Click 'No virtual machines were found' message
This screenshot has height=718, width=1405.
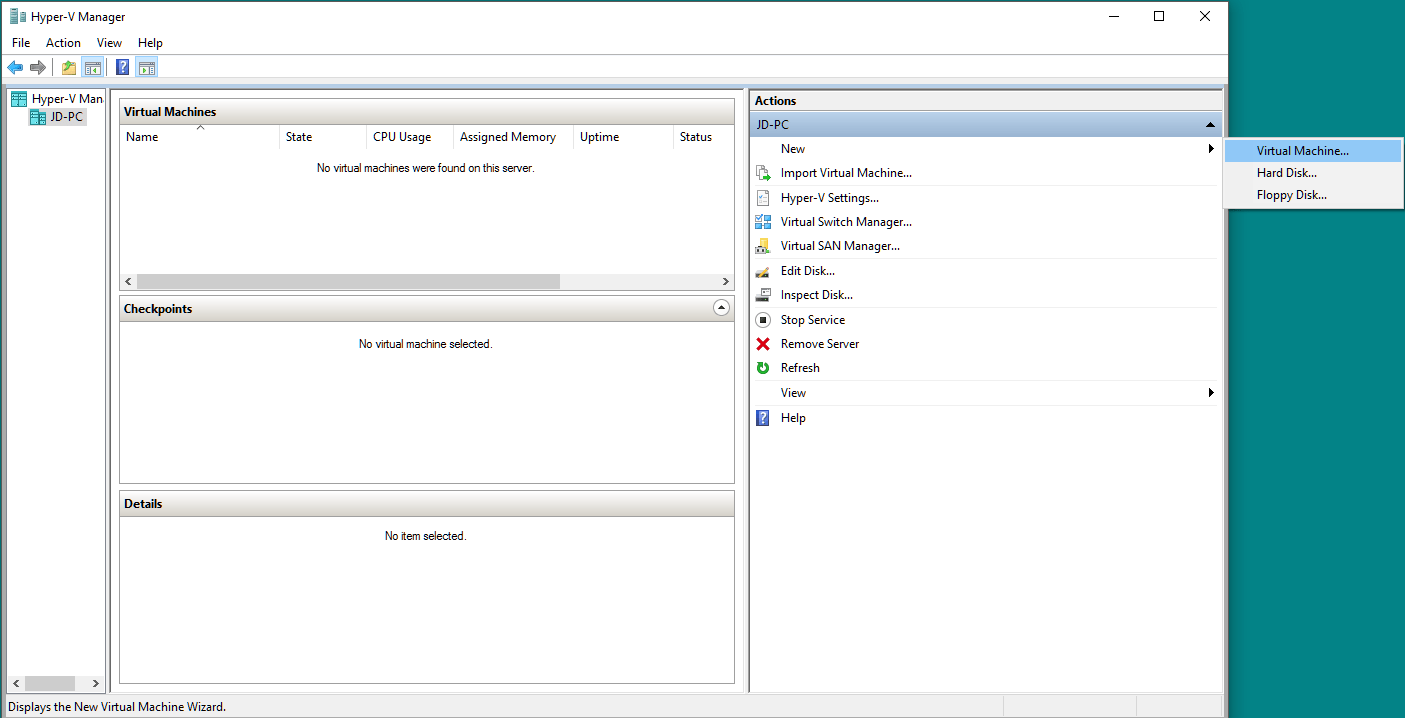[x=426, y=168]
